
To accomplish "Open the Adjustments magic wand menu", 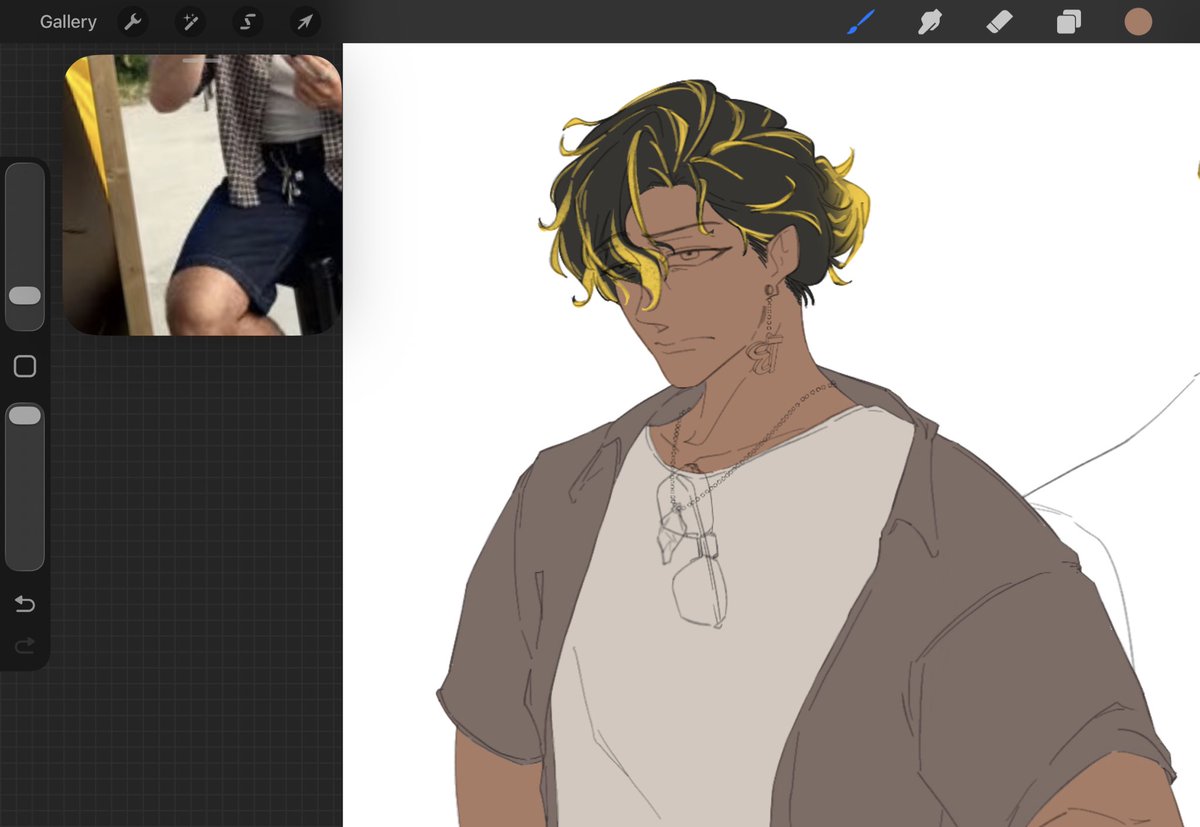I will click(189, 22).
